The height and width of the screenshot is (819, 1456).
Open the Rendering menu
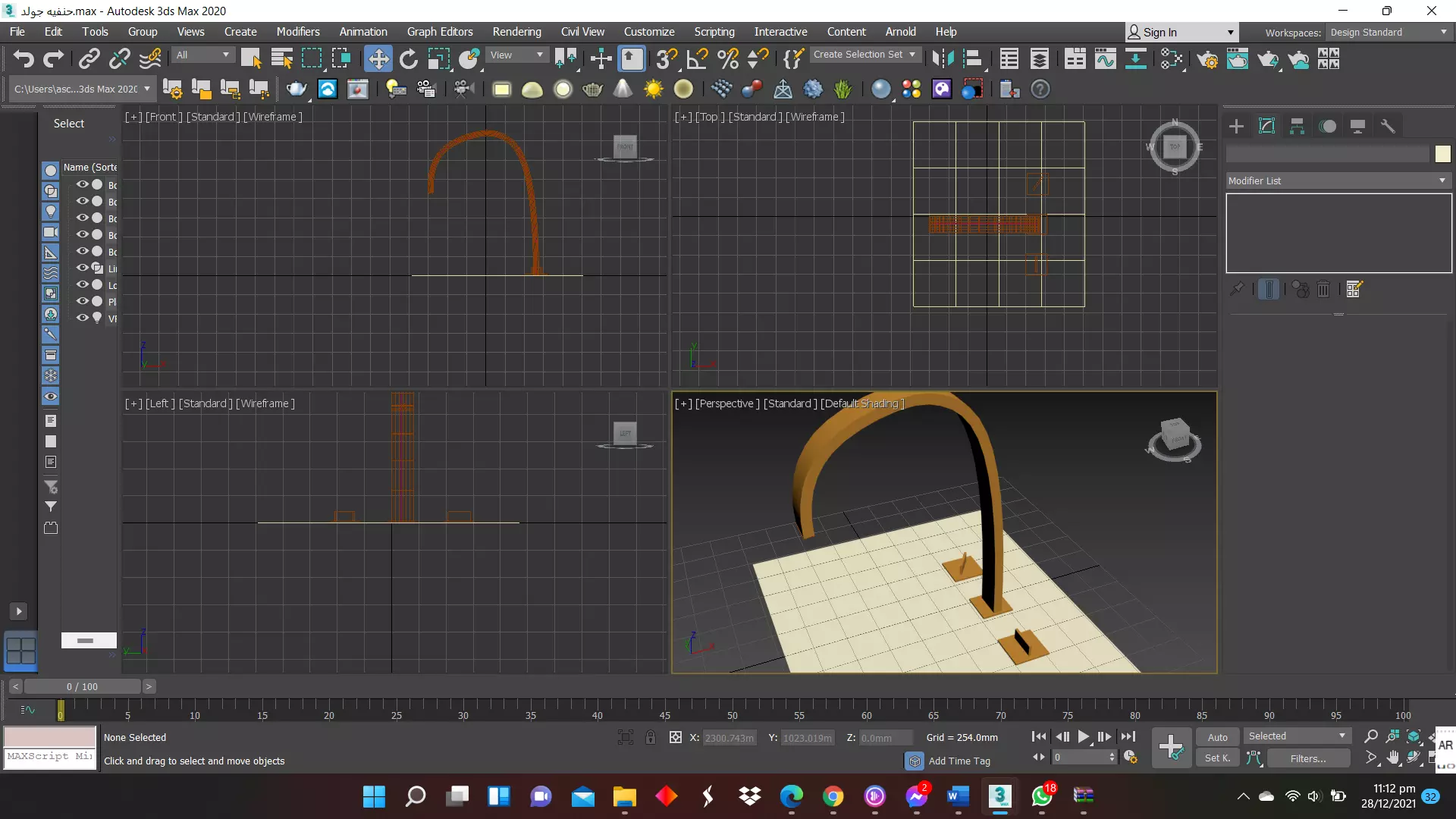click(x=516, y=32)
